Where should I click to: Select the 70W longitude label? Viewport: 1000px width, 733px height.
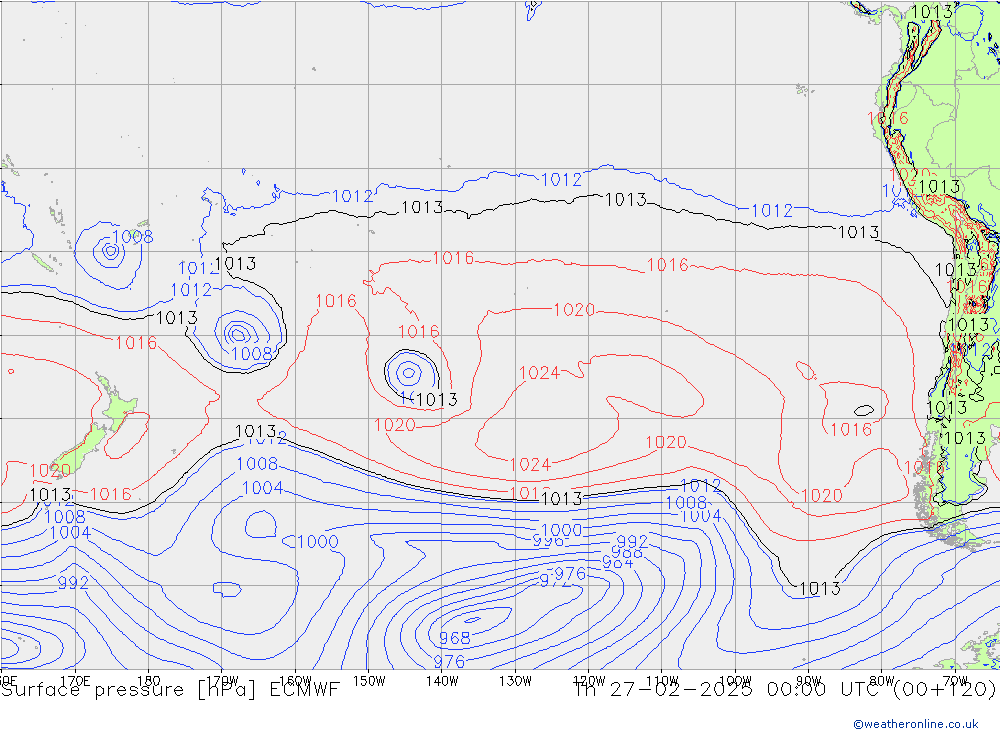tap(955, 681)
